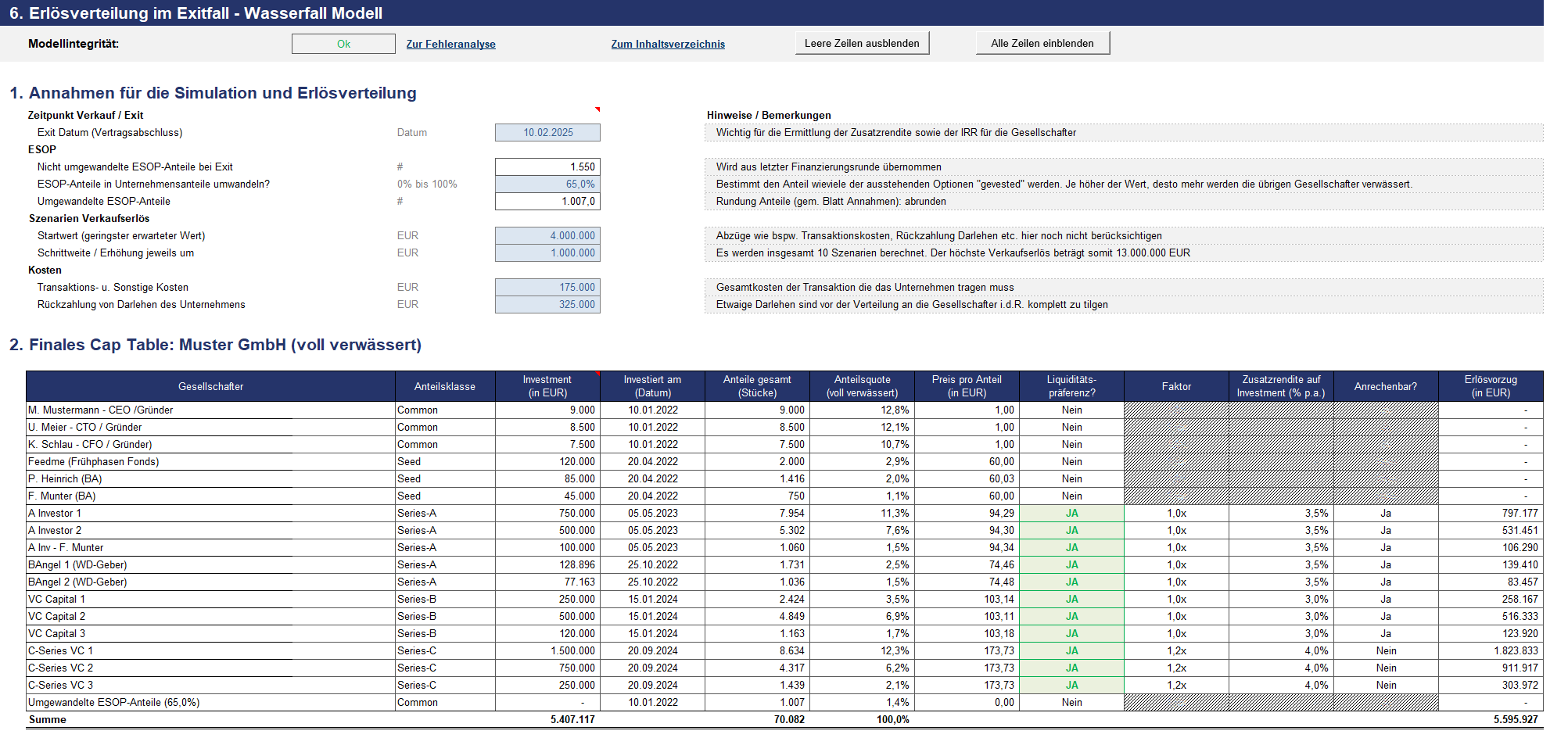Select the Anrechenbar Nein cell for C-Series VC 1
The image size is (1568, 745).
1385,650
